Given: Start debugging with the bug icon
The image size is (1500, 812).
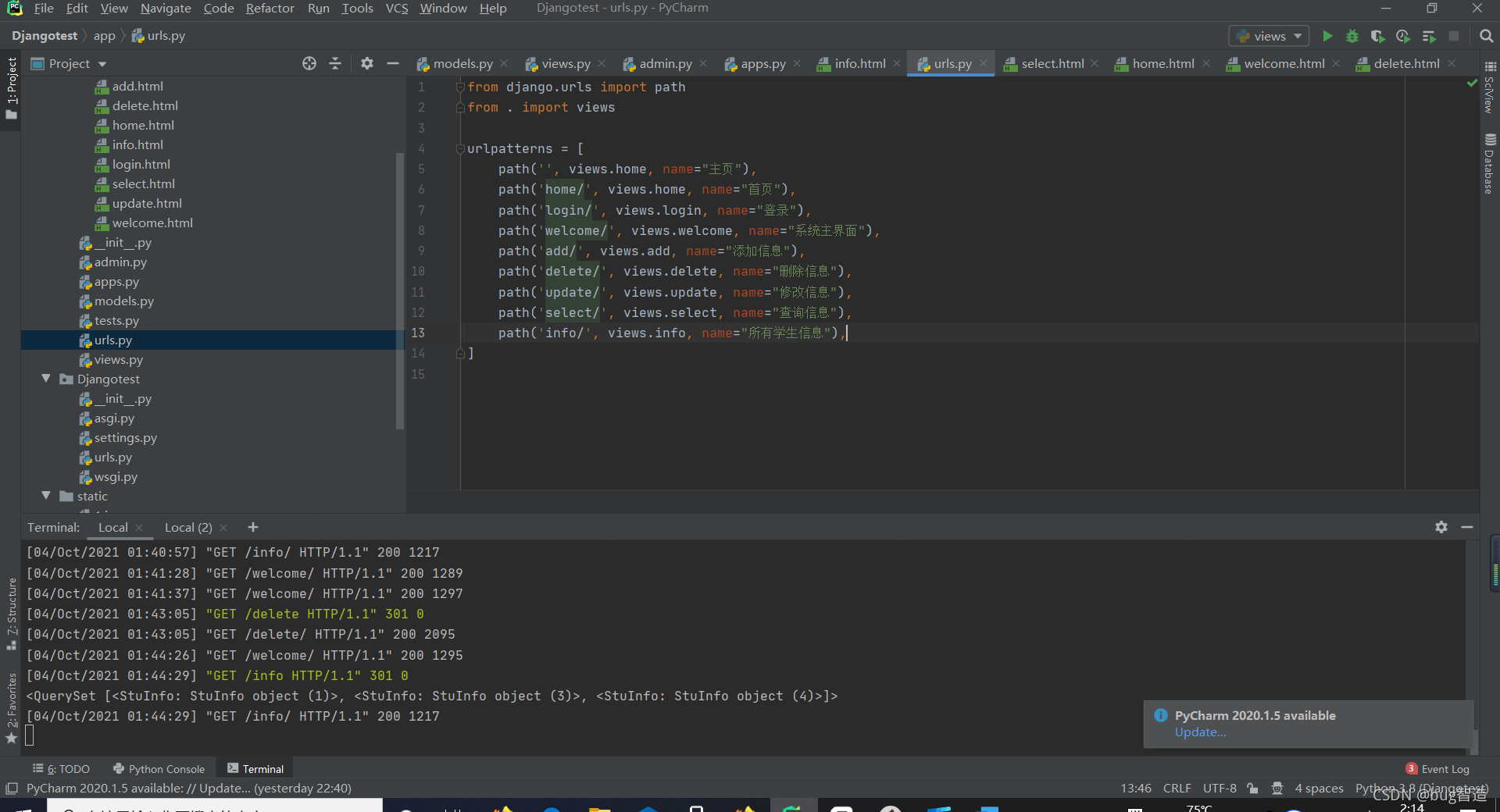Looking at the screenshot, I should (x=1352, y=36).
